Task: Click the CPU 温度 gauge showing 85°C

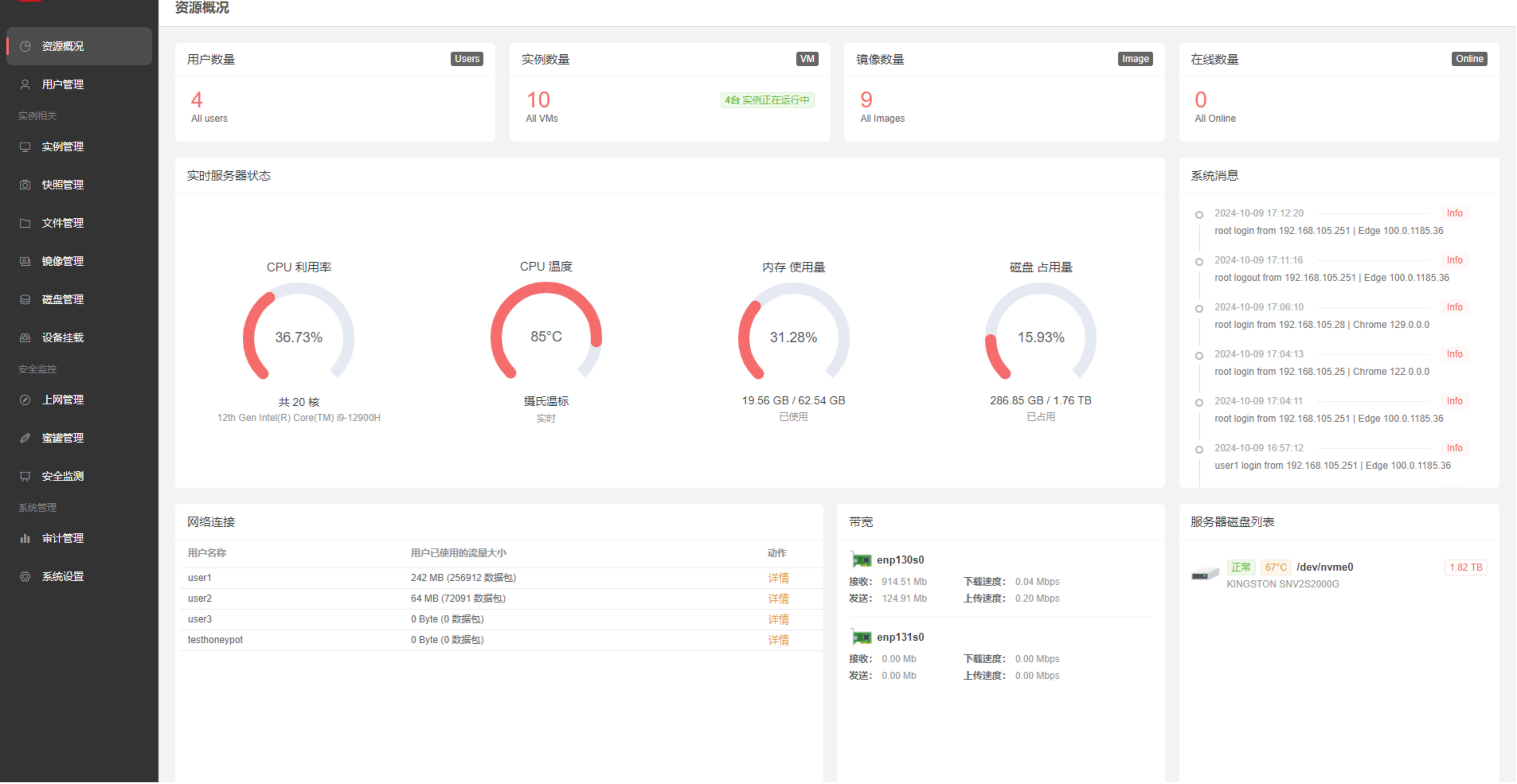Action: click(546, 336)
